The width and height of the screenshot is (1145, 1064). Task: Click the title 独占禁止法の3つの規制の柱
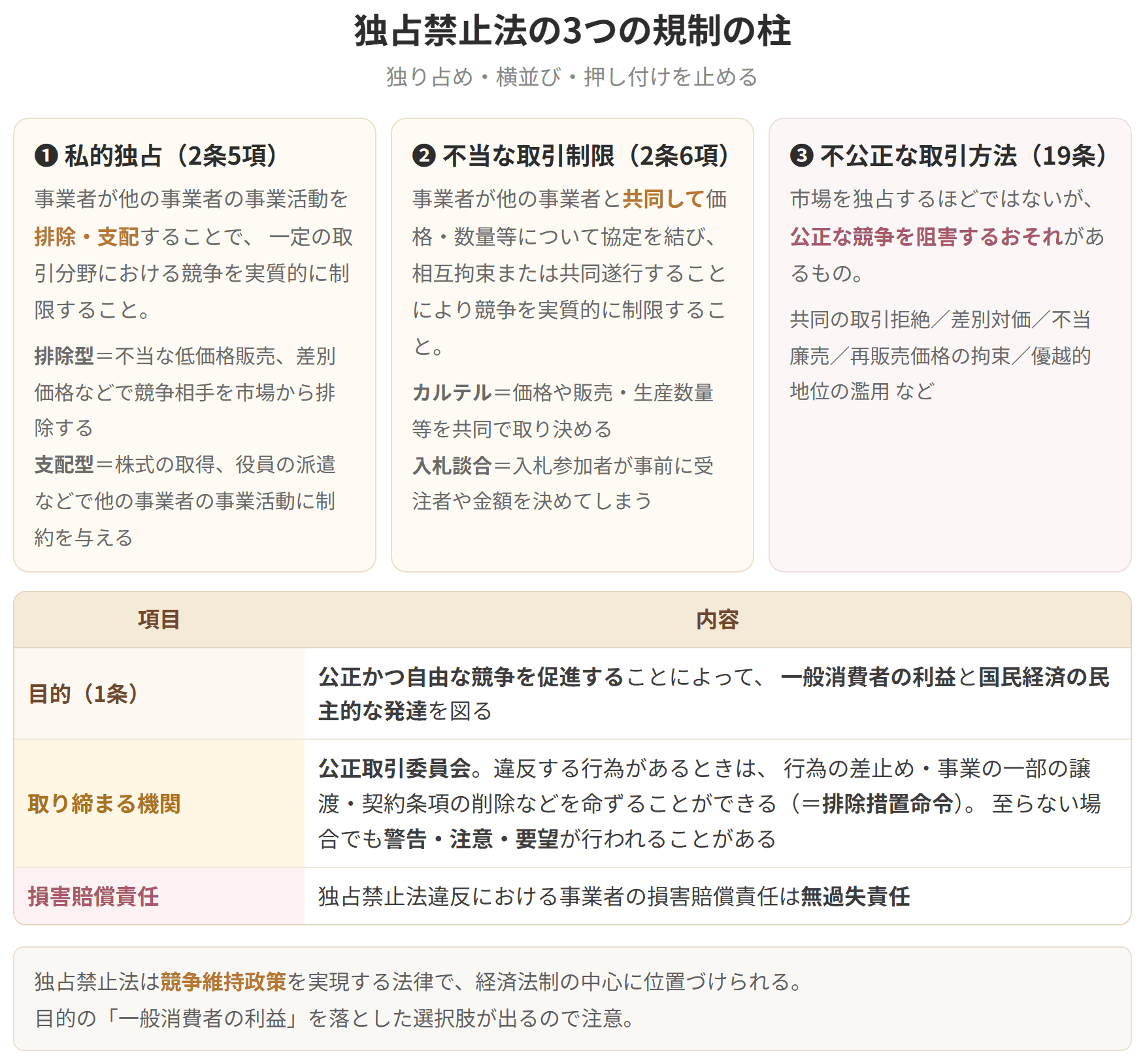tap(572, 31)
